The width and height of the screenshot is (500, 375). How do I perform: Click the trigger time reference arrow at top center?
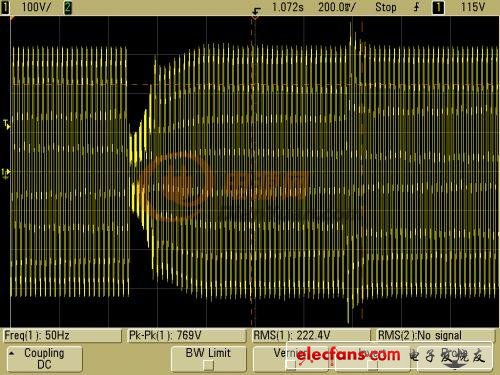click(256, 12)
